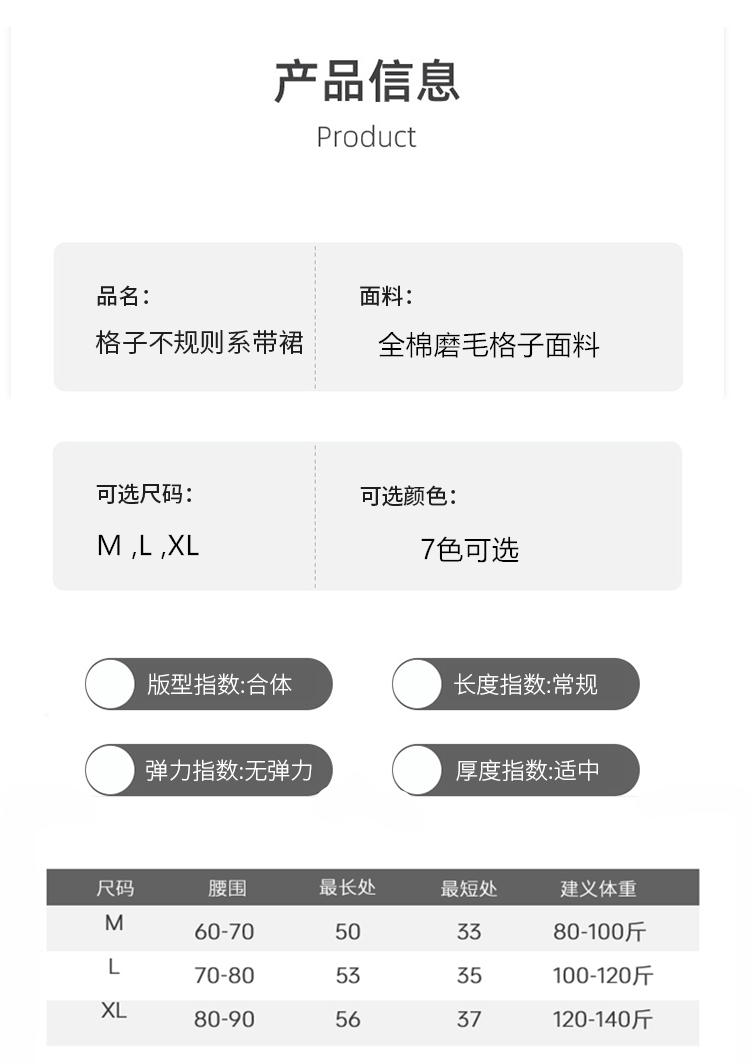Select the XL size row label
The image size is (750, 1063).
click(x=114, y=1011)
